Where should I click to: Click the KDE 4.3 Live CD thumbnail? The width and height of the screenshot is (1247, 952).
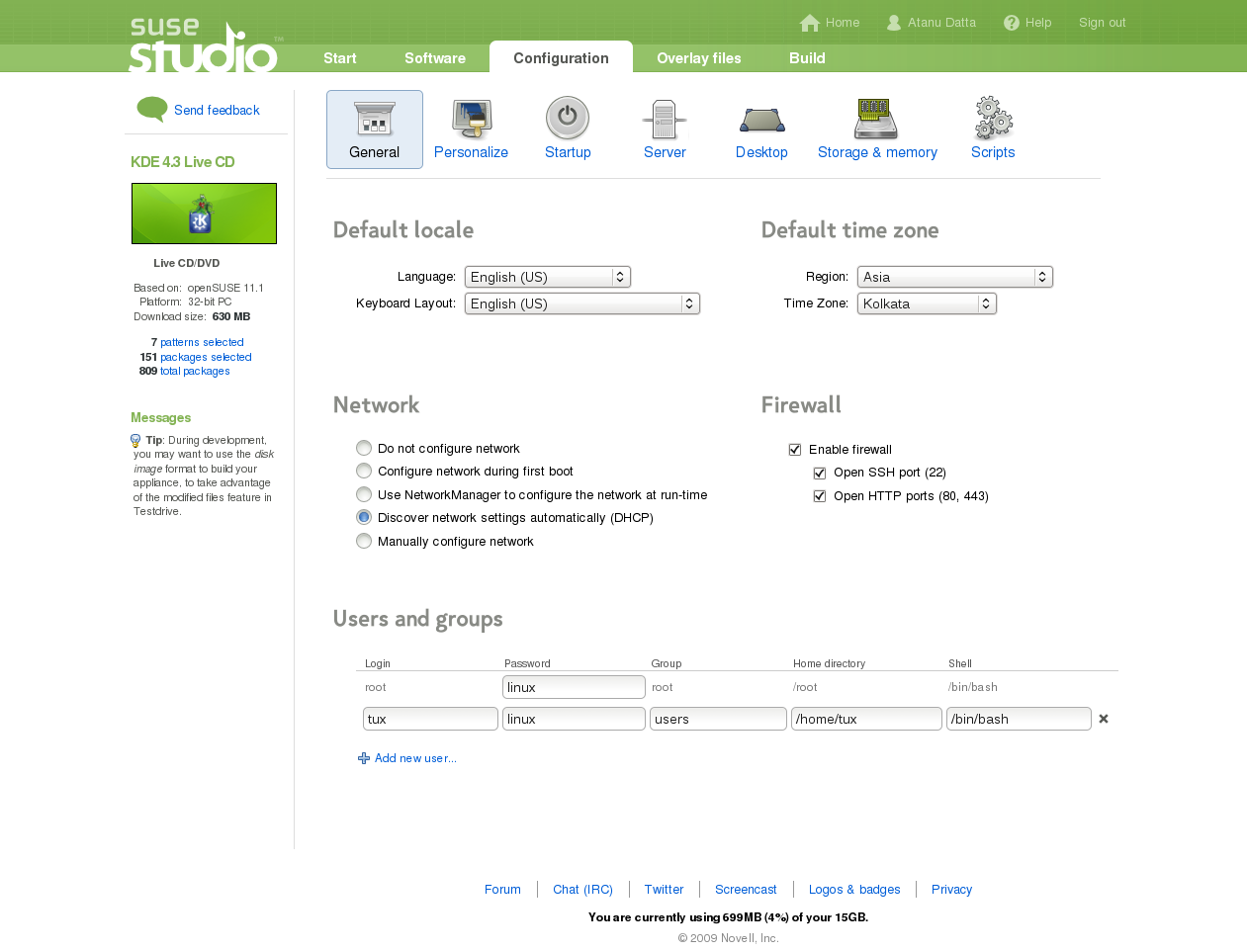tap(204, 214)
